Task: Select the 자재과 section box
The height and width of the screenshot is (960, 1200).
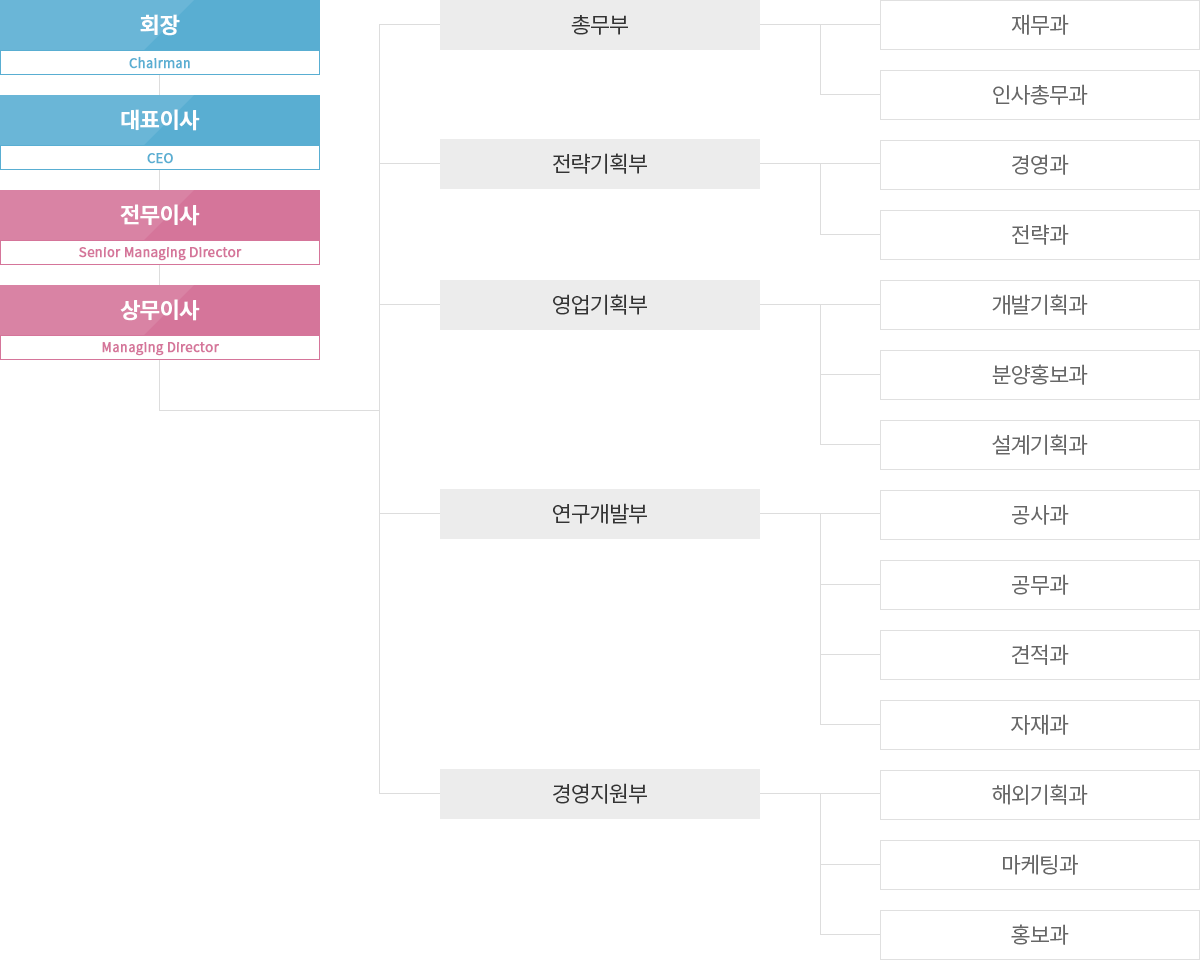Action: click(1040, 725)
